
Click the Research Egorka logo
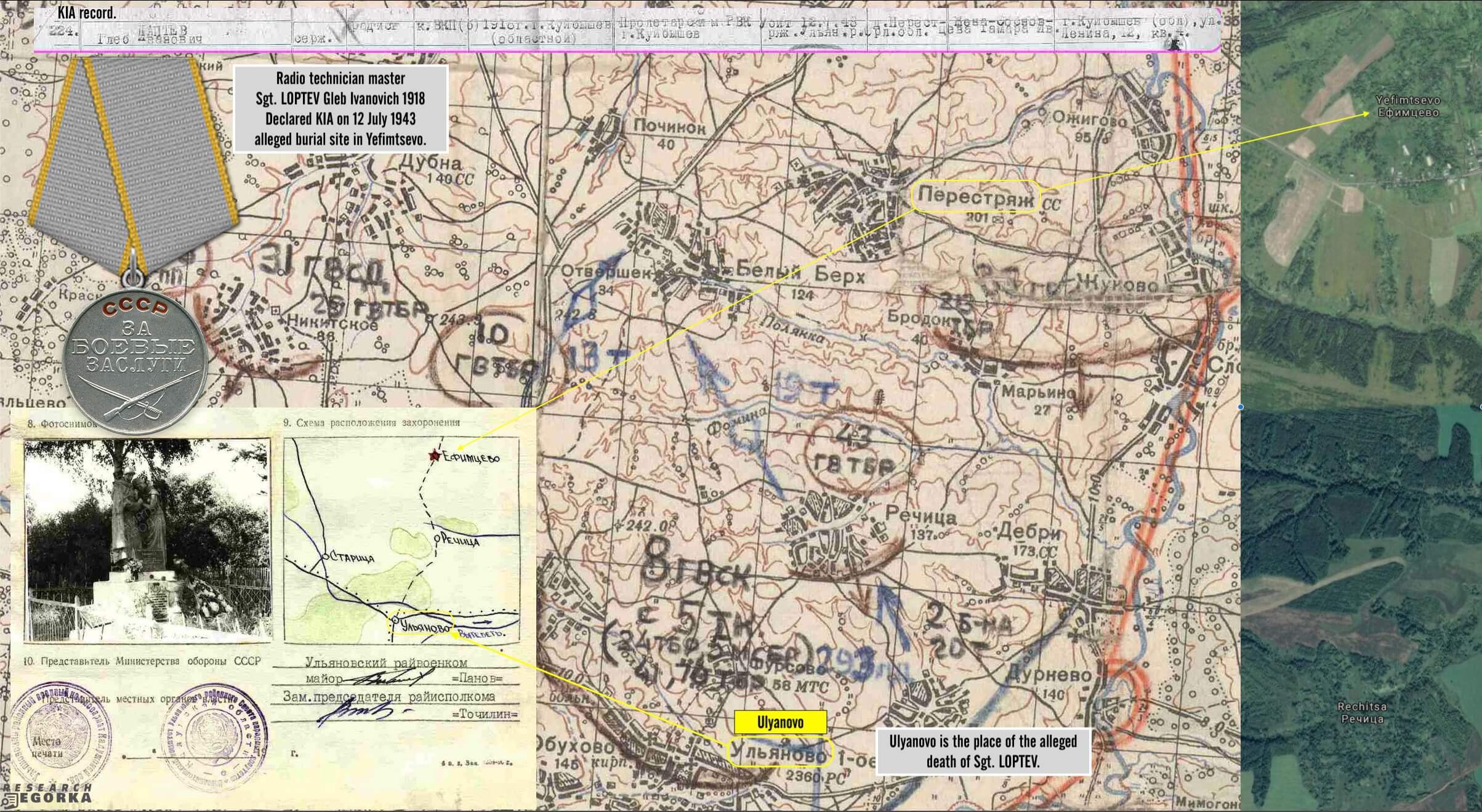[47, 794]
